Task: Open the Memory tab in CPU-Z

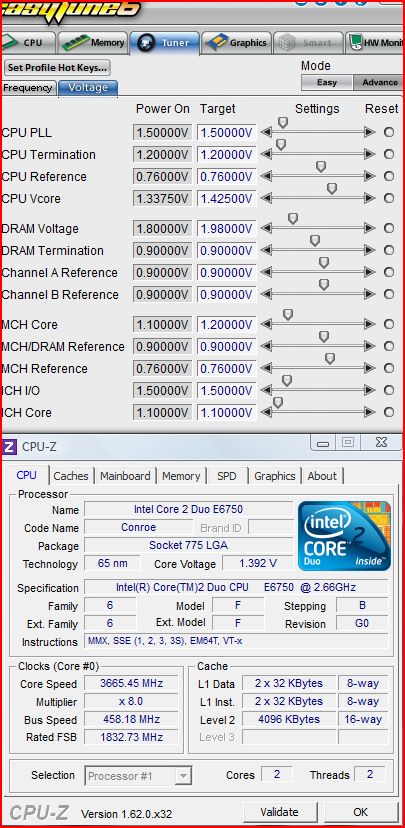Action: pos(181,476)
